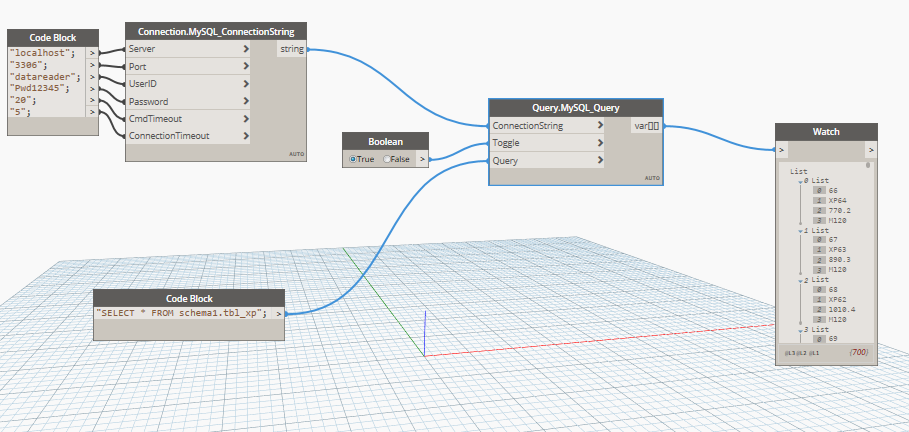
Task: Click the Watch node input port arrow
Action: coord(781,150)
